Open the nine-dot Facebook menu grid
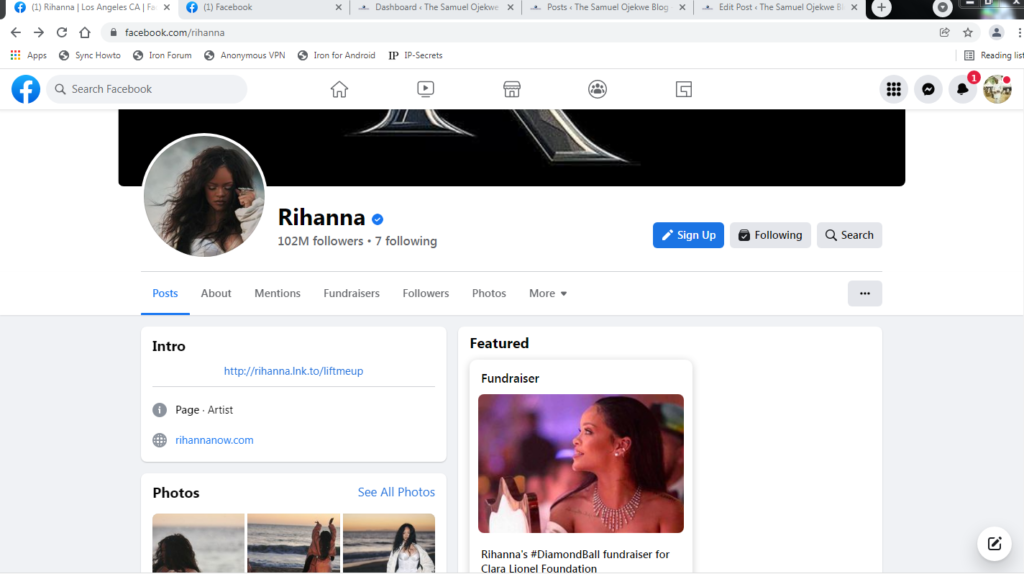Image resolution: width=1024 pixels, height=574 pixels. (893, 89)
